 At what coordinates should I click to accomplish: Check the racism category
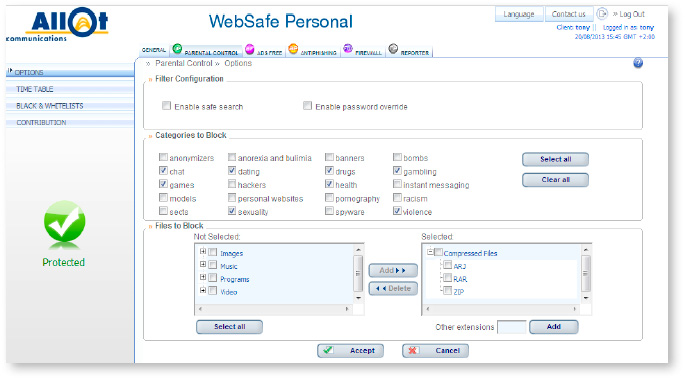pos(397,198)
